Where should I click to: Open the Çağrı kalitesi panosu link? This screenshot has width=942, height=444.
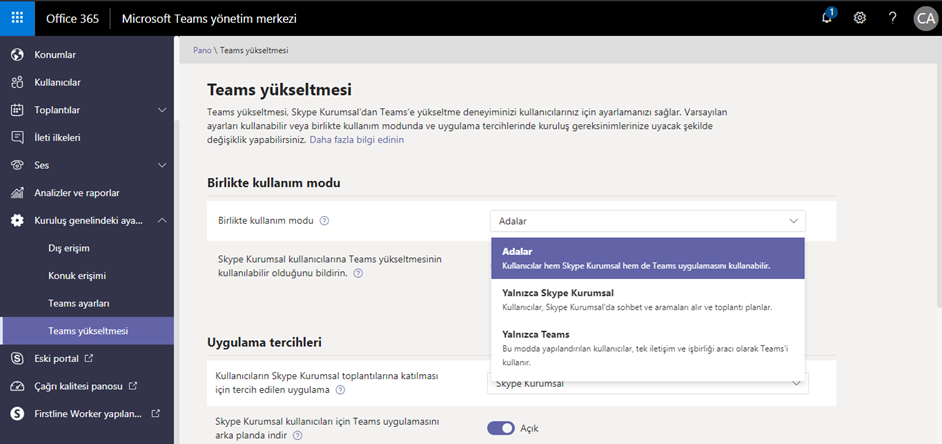click(79, 386)
